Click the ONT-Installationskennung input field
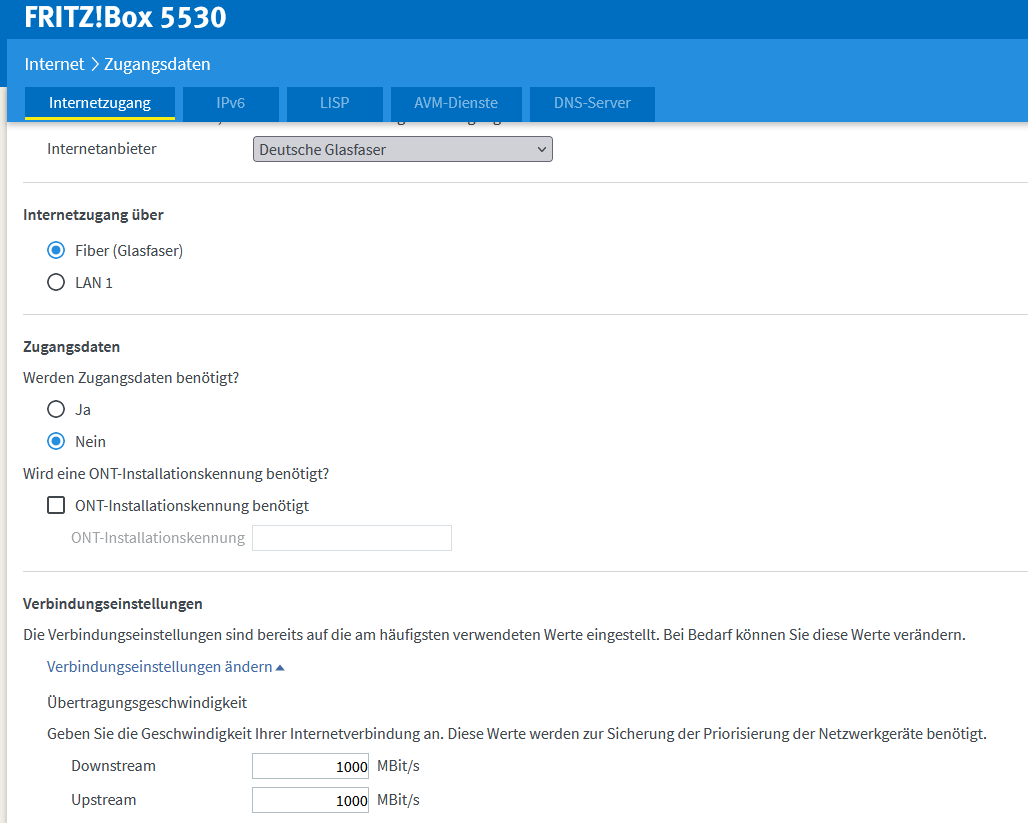The image size is (1028, 823). click(352, 538)
